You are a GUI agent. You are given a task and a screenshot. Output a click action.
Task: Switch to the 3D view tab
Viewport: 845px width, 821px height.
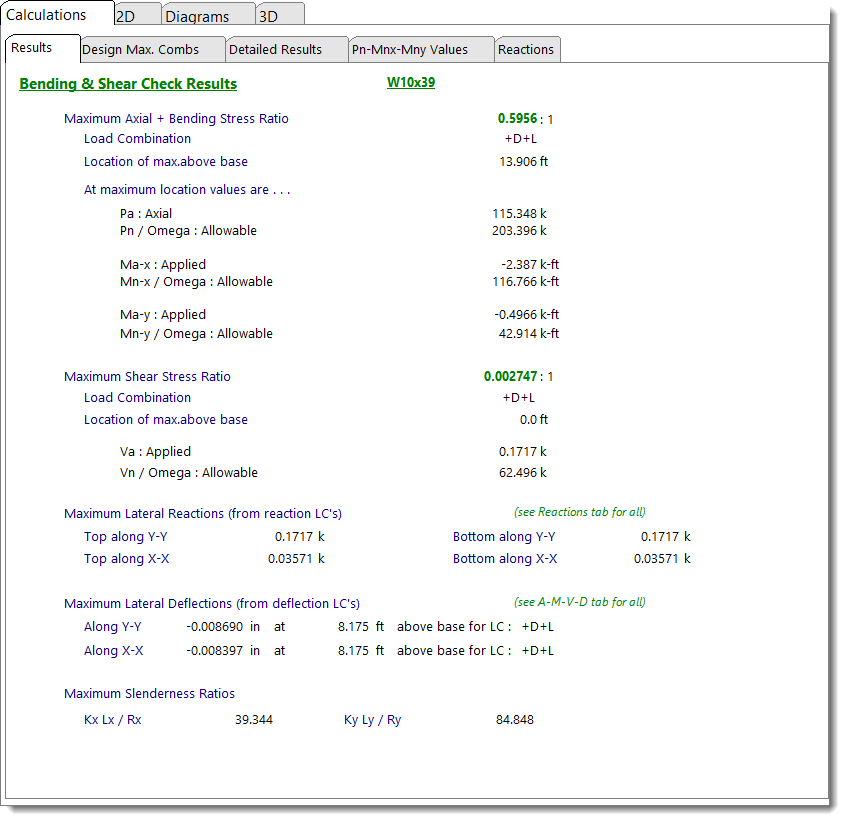(270, 16)
